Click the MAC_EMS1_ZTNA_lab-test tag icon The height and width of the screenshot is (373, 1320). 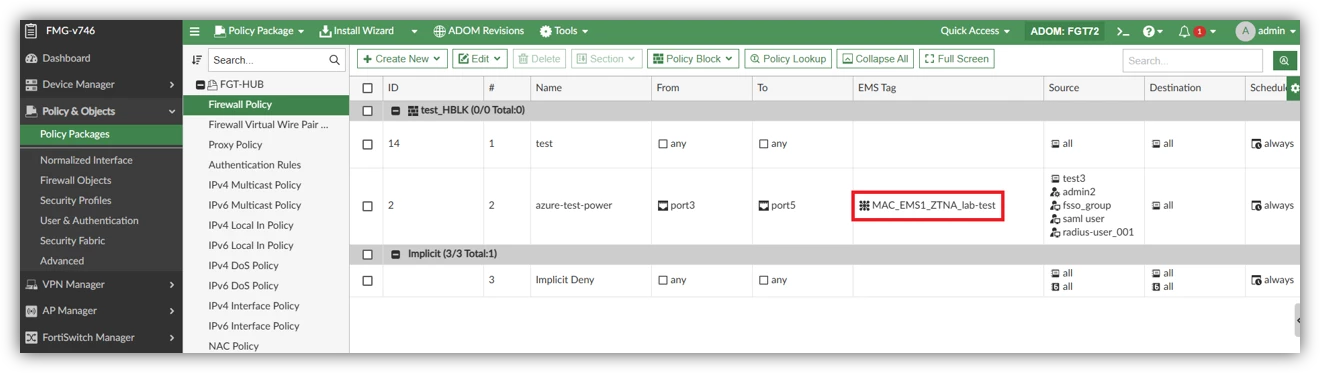[x=864, y=206]
